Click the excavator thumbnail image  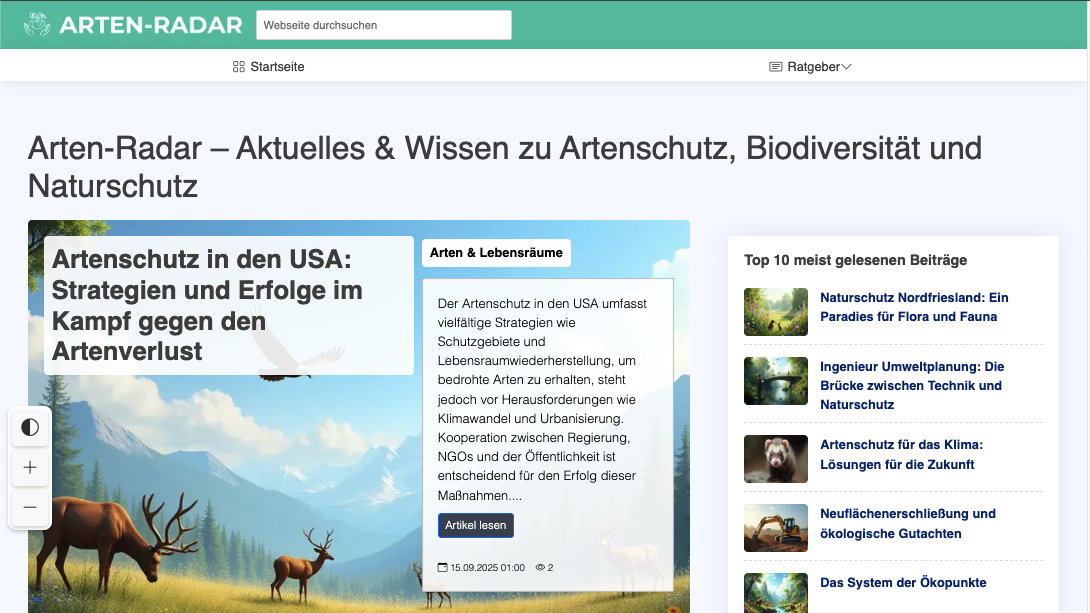pyautogui.click(x=775, y=528)
